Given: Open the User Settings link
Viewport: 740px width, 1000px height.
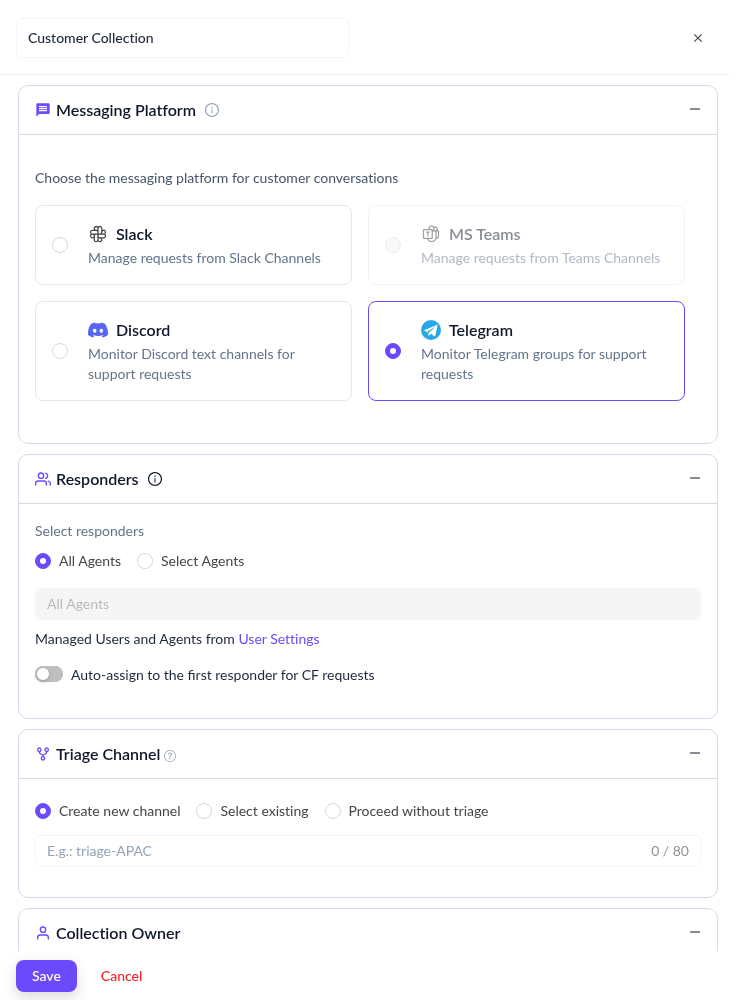Looking at the screenshot, I should click(279, 639).
